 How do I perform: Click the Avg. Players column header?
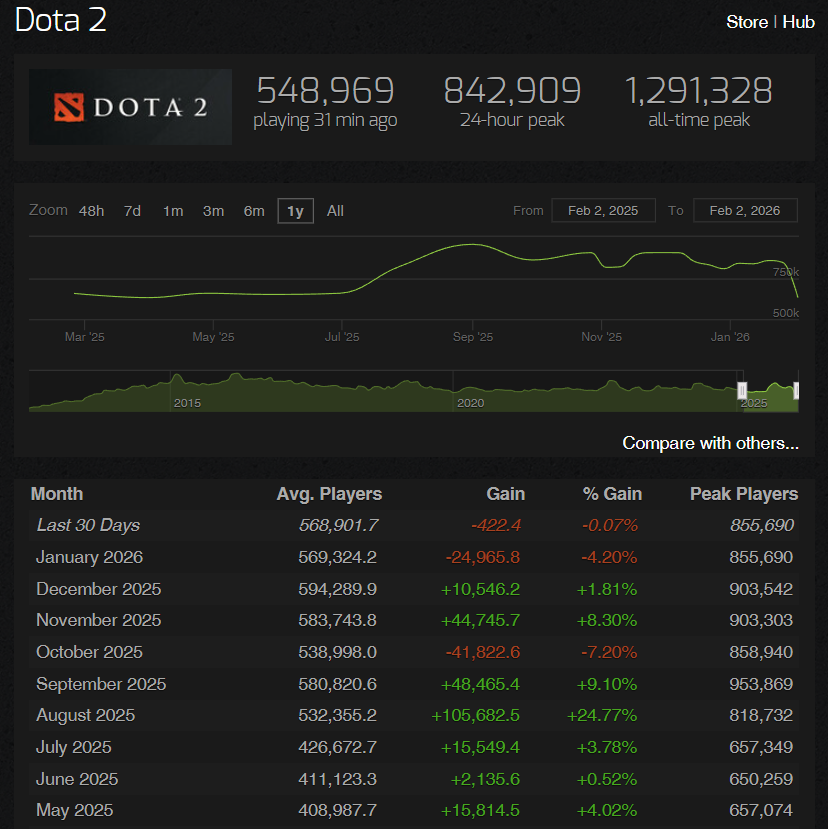329,493
